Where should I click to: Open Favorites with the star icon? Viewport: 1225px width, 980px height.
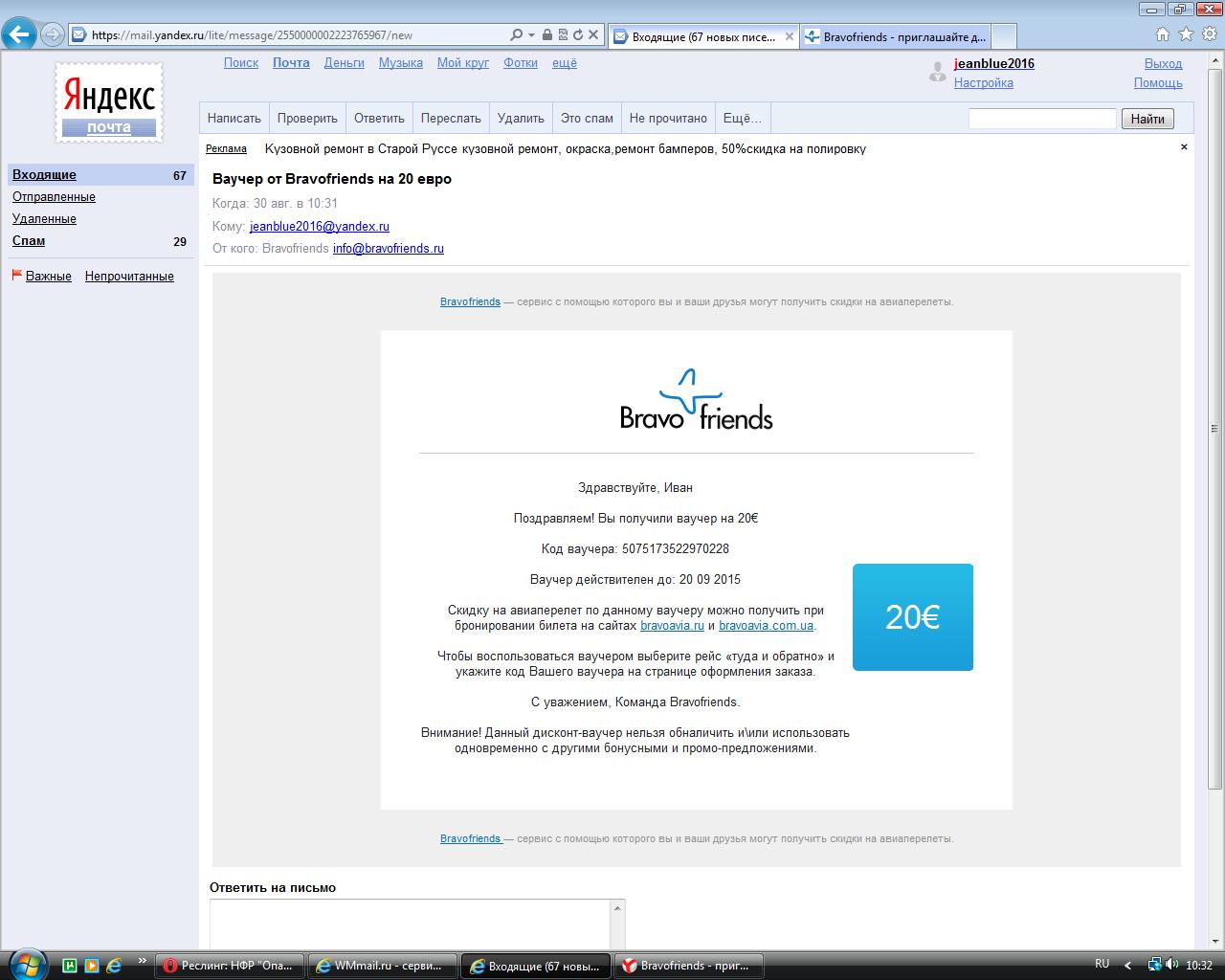[x=1186, y=34]
